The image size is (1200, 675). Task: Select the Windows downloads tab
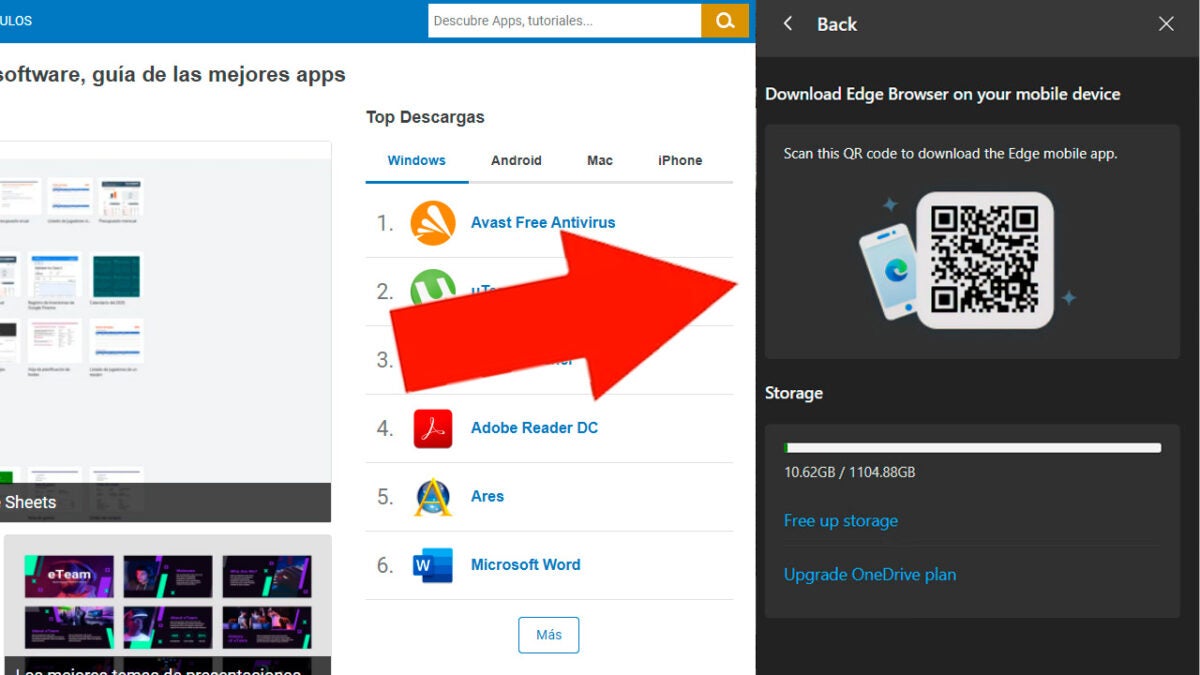click(x=417, y=160)
